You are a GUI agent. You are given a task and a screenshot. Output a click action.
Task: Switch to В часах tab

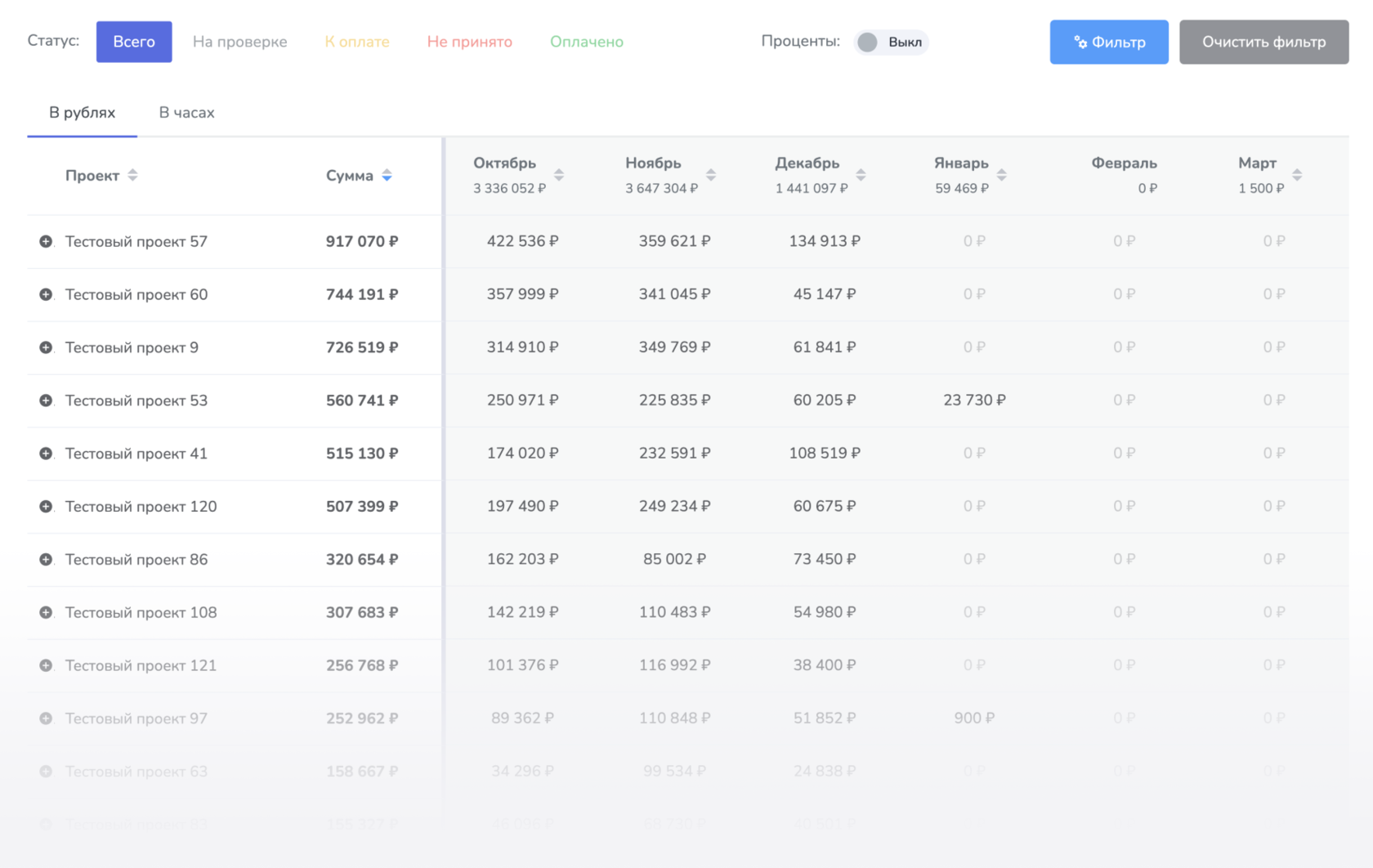click(186, 113)
